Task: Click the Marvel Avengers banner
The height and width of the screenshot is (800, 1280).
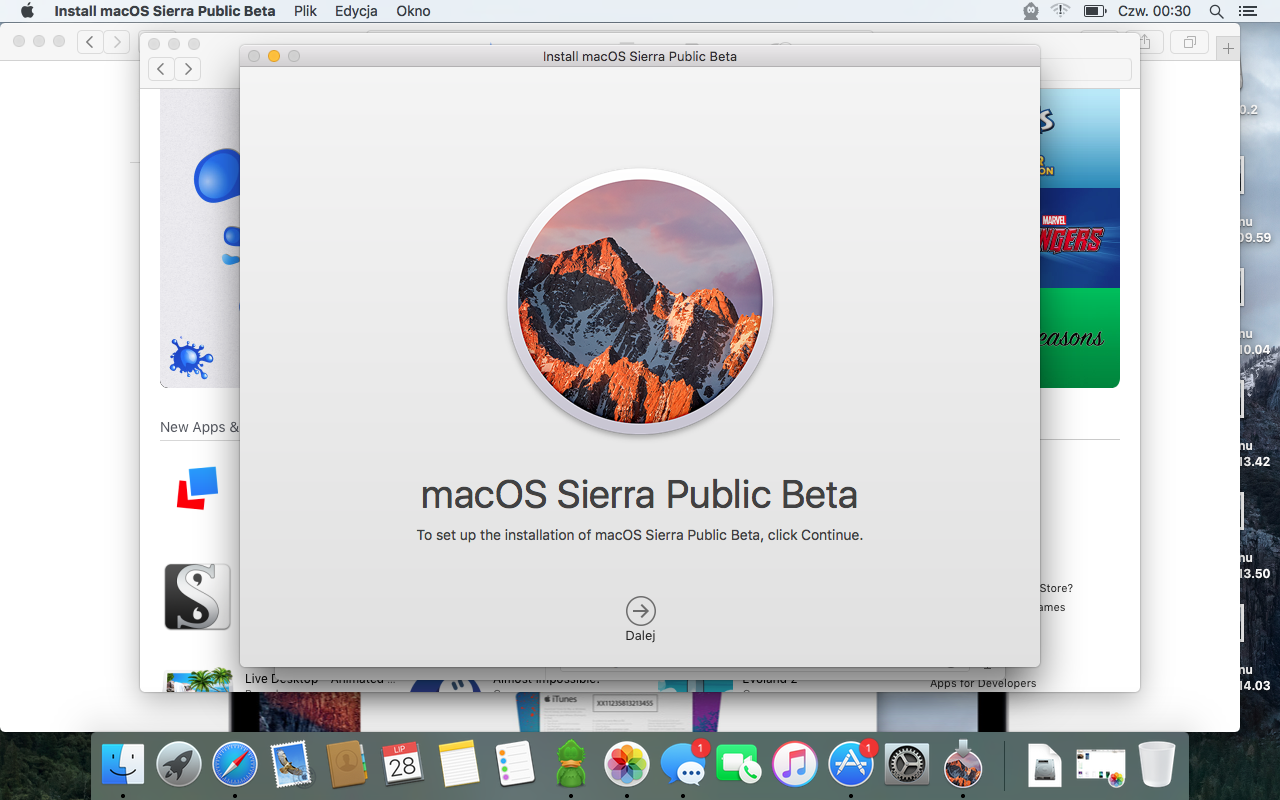Action: [1079, 238]
